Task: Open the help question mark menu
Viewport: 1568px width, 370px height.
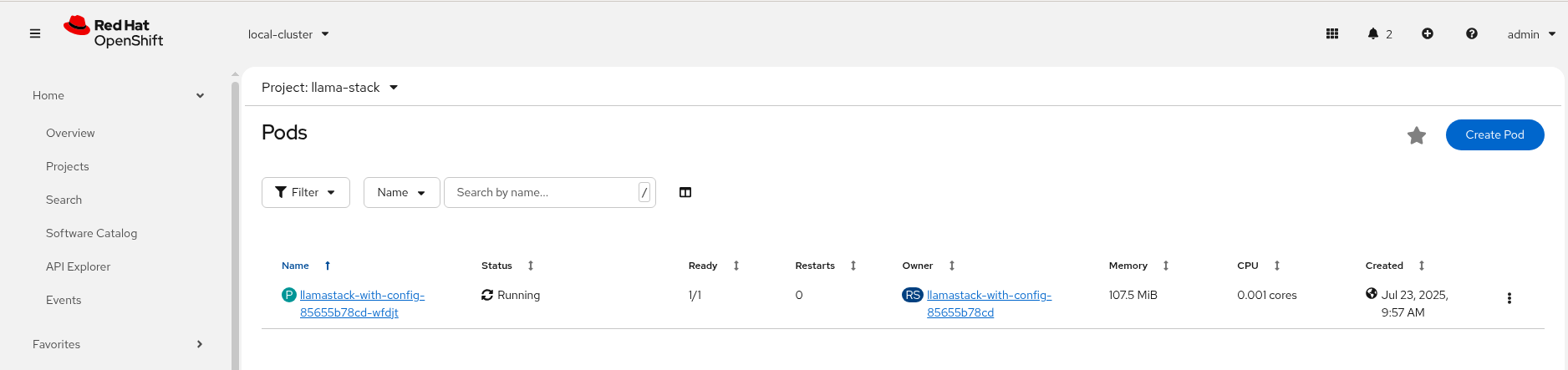Action: (x=1472, y=34)
